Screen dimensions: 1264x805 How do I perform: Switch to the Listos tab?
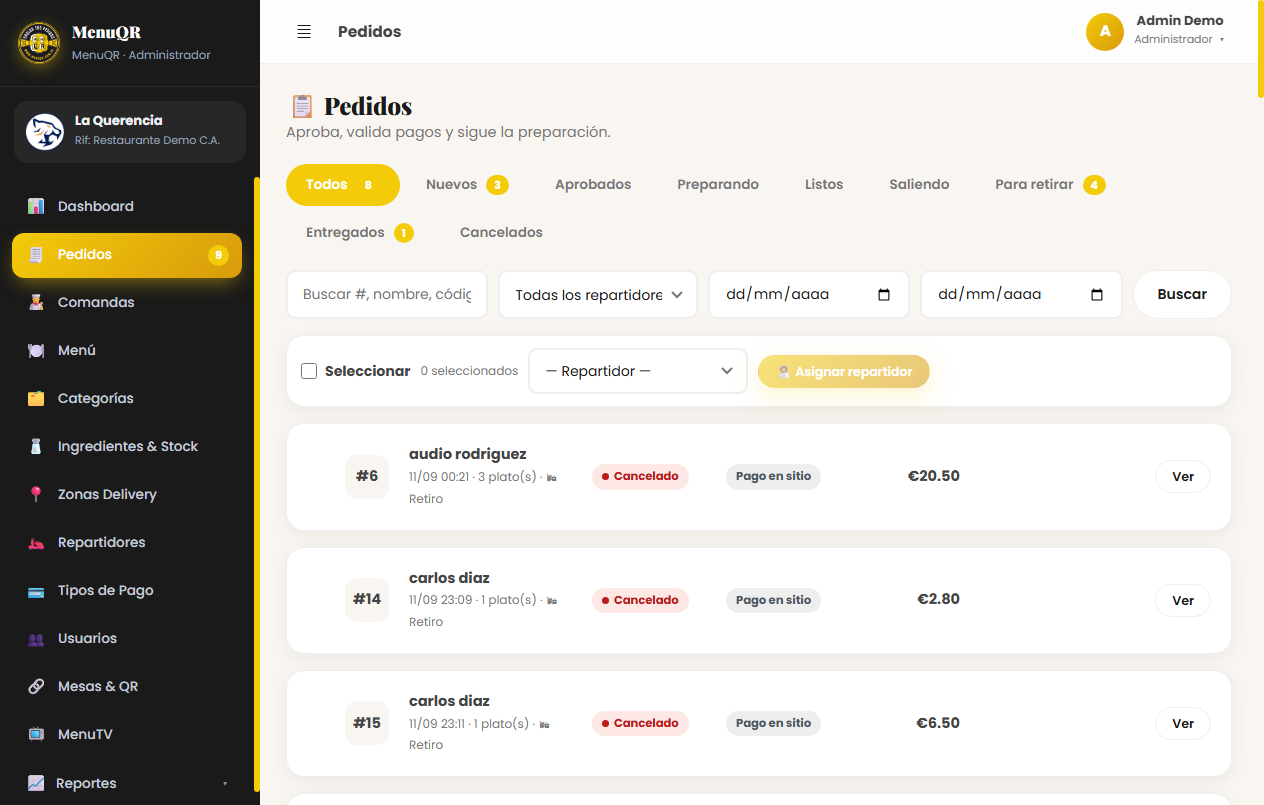824,185
